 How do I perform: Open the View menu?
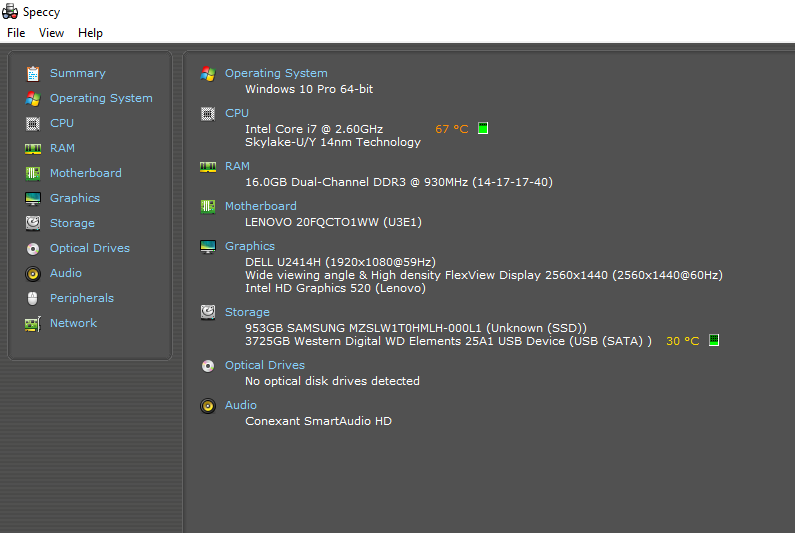[x=51, y=33]
